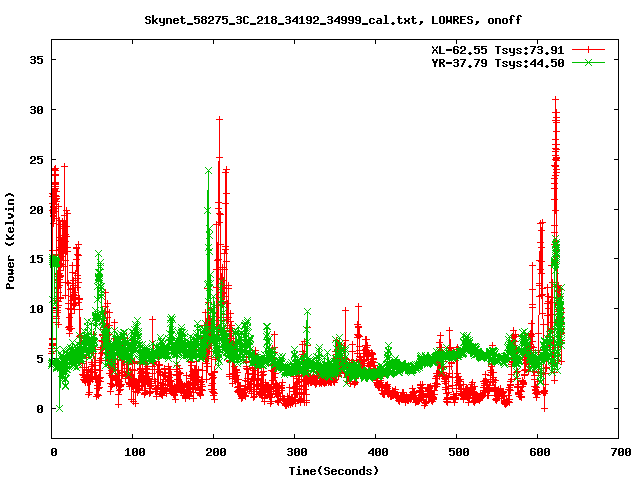The image size is (640, 480).
Task: Click the green data point at zero Kelvin
Action: tap(60, 408)
